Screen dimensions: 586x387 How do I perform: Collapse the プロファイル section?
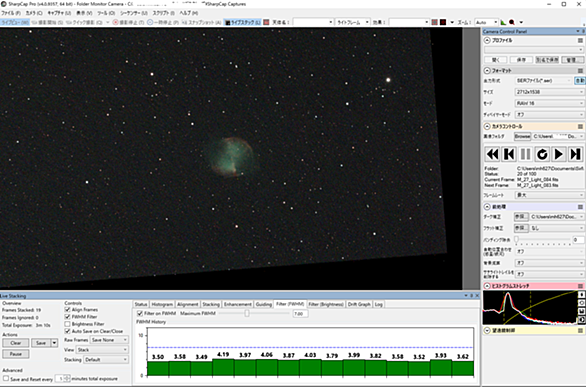(487, 40)
